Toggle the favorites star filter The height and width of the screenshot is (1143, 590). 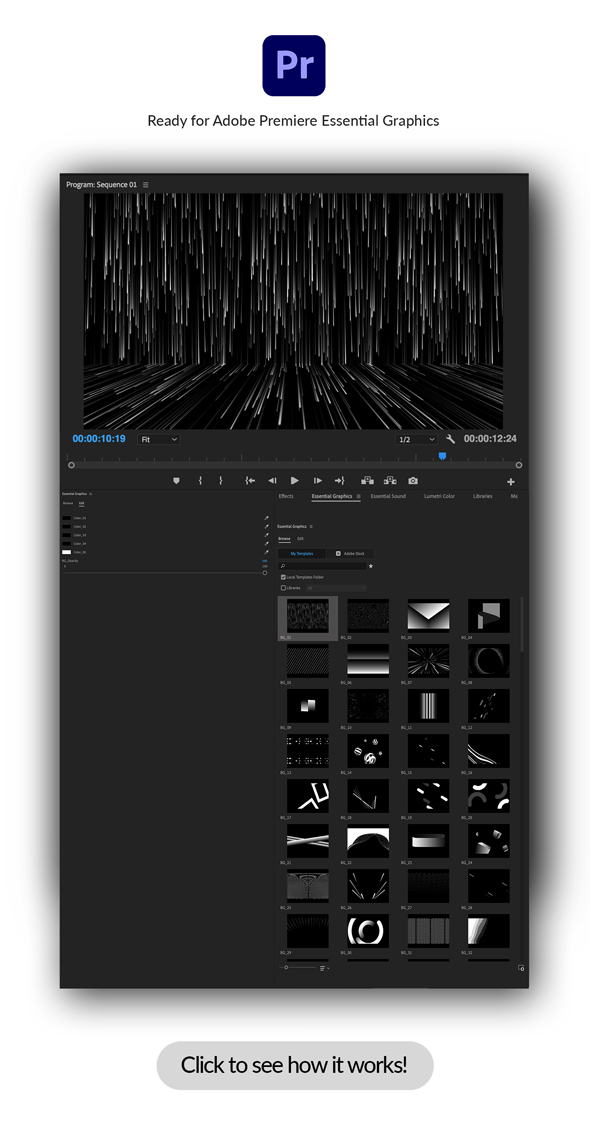coord(370,566)
